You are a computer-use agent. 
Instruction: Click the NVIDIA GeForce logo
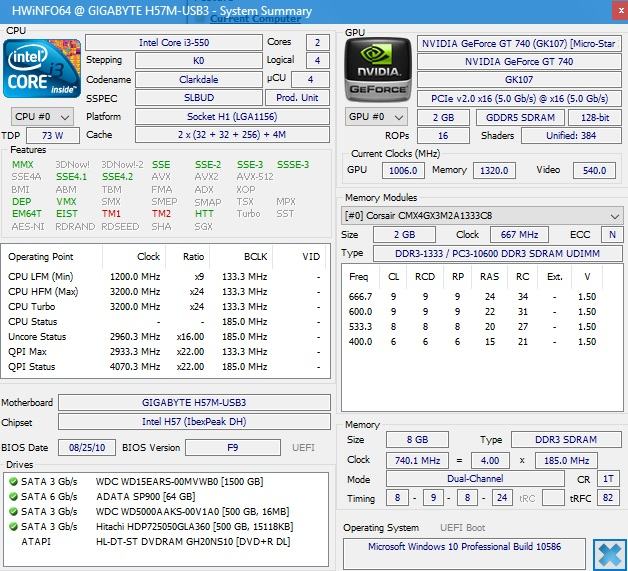(x=378, y=70)
